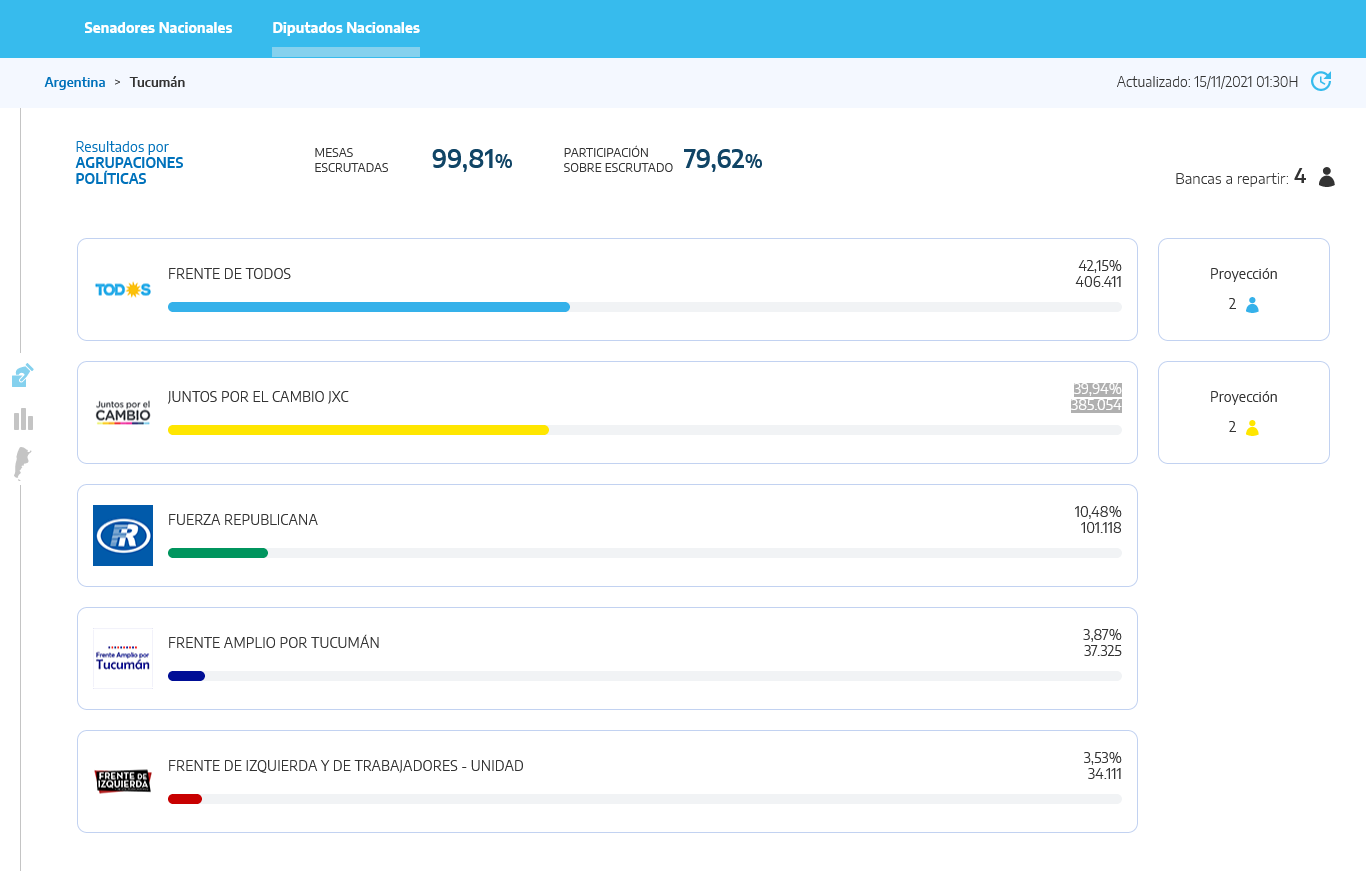The image size is (1366, 871).
Task: Go to Argentina breadcrumb link
Action: [75, 82]
